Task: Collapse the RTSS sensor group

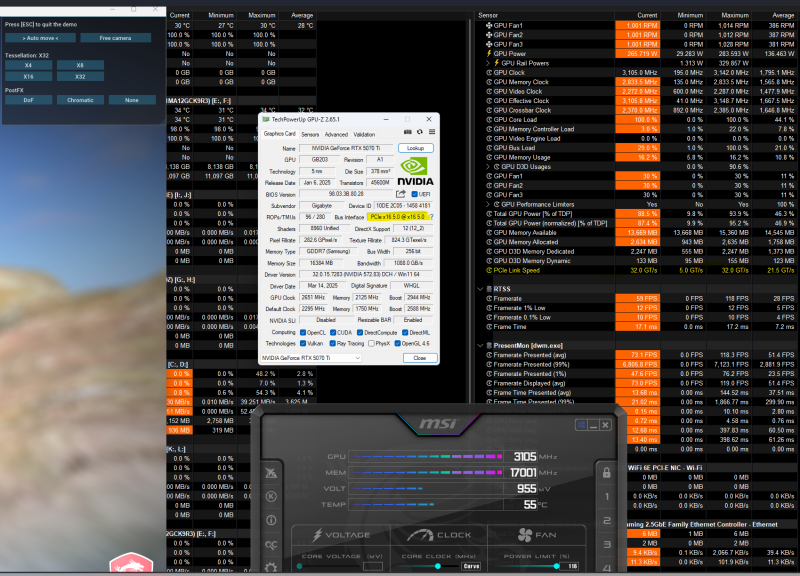Action: 480,289
